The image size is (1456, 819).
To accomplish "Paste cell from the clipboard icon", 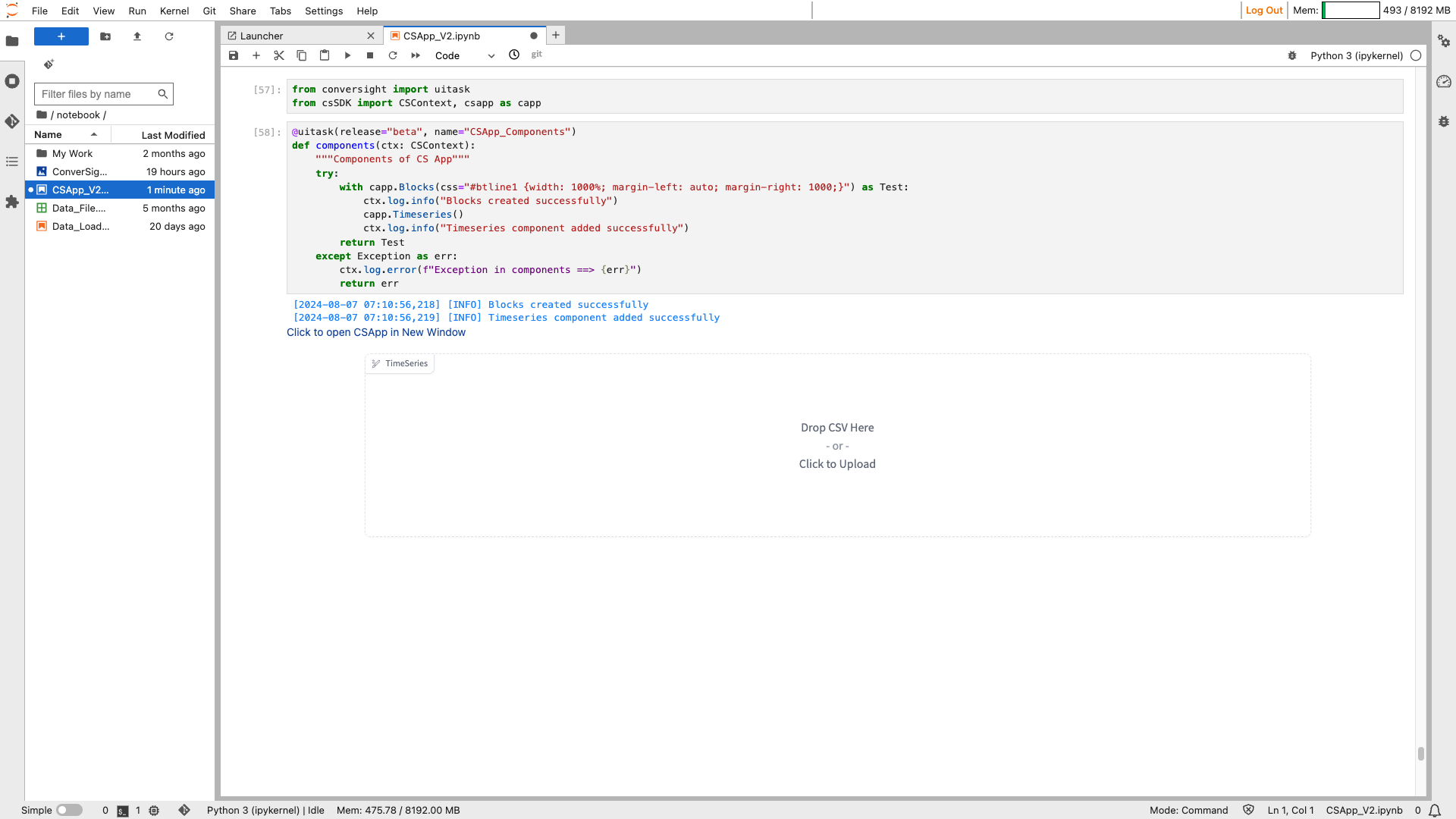I will tap(325, 55).
